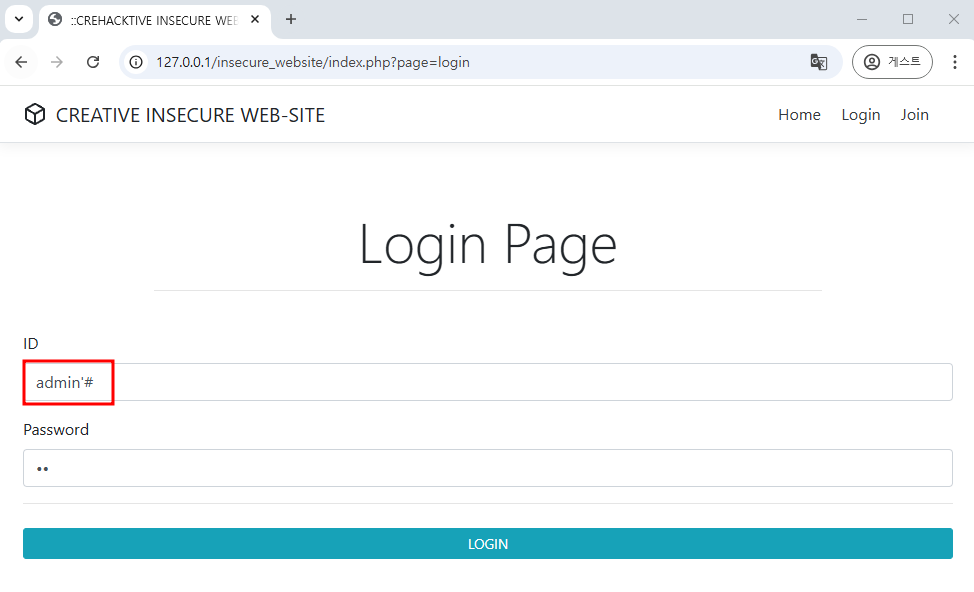
Task: Click CREATIVE INSECURE WEB-SITE brand title
Action: 190,115
